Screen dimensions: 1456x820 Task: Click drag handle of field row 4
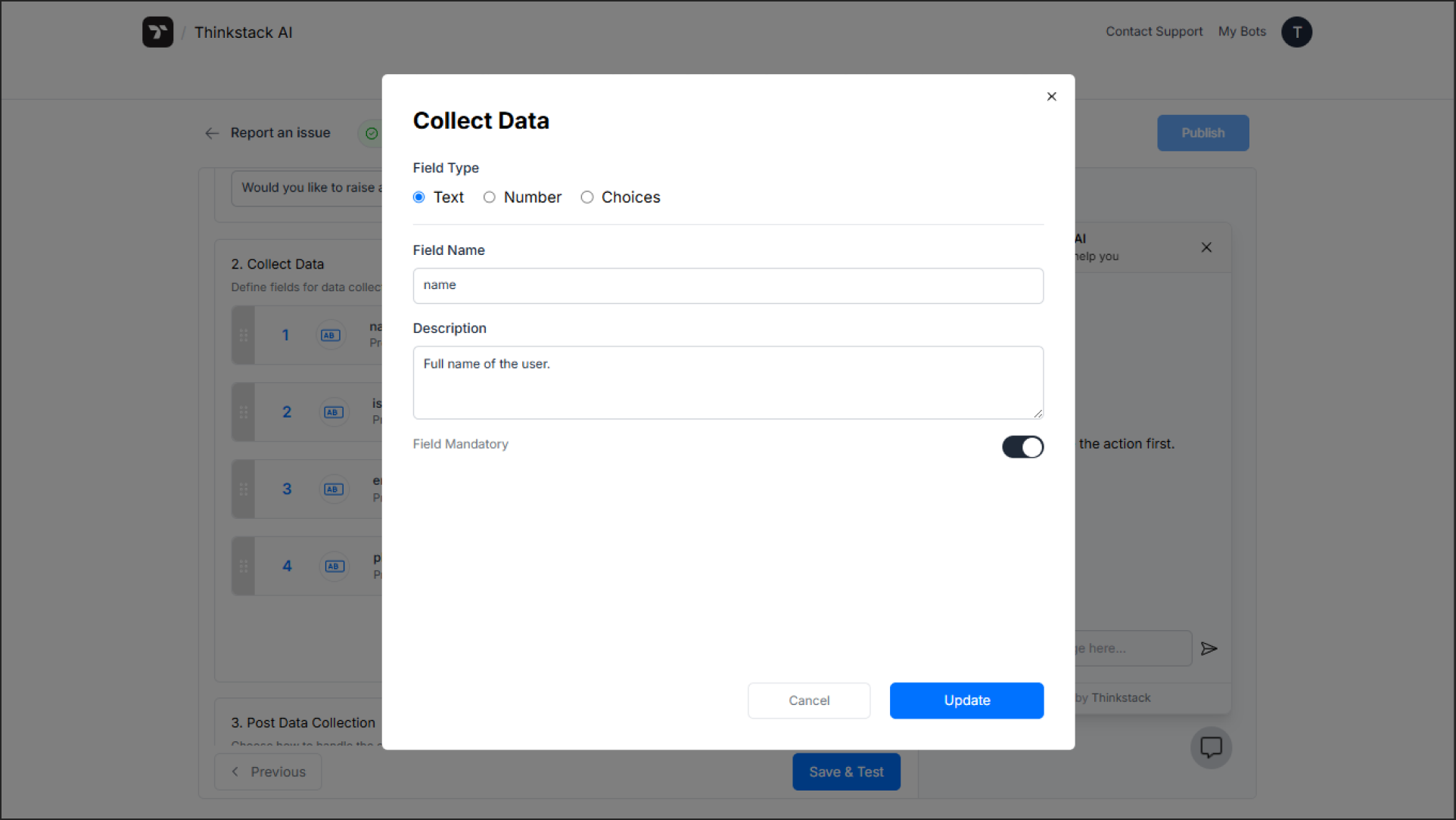244,566
